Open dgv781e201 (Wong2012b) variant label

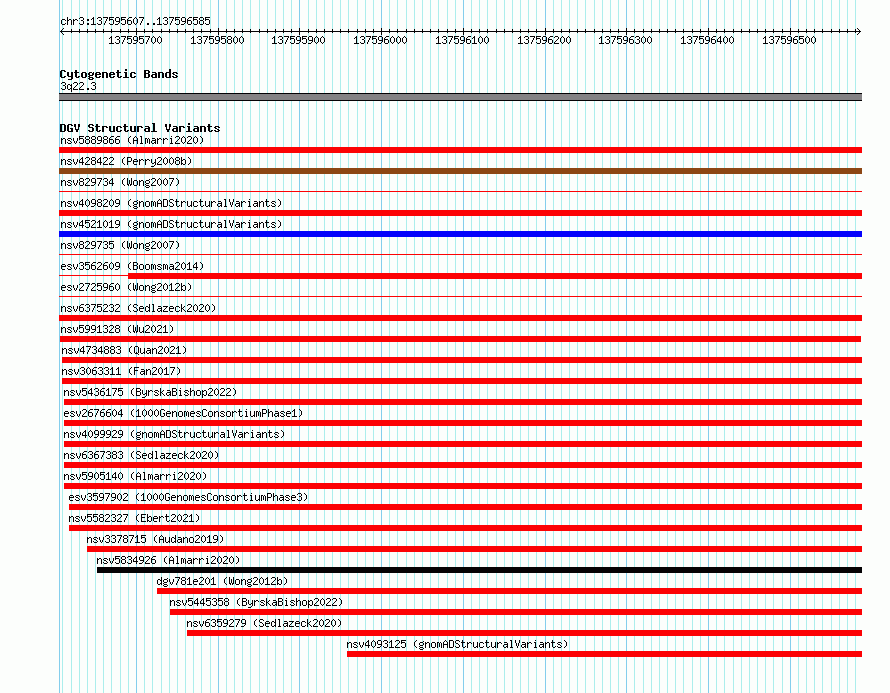(222, 581)
